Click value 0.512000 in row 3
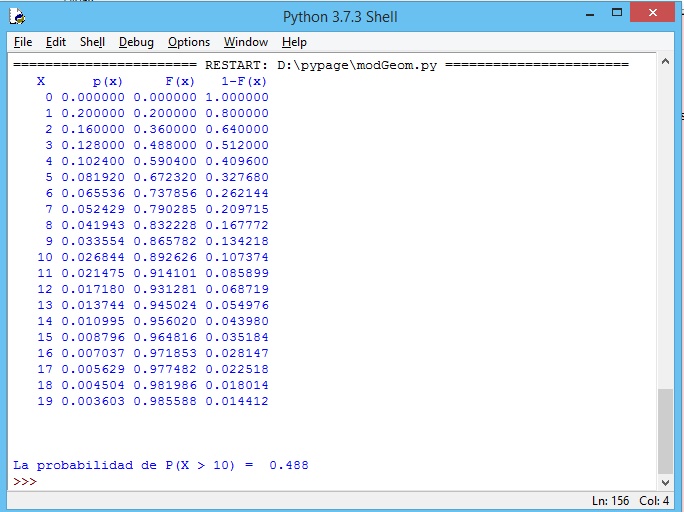Screen dimensions: 684x512 pyautogui.click(x=237, y=145)
